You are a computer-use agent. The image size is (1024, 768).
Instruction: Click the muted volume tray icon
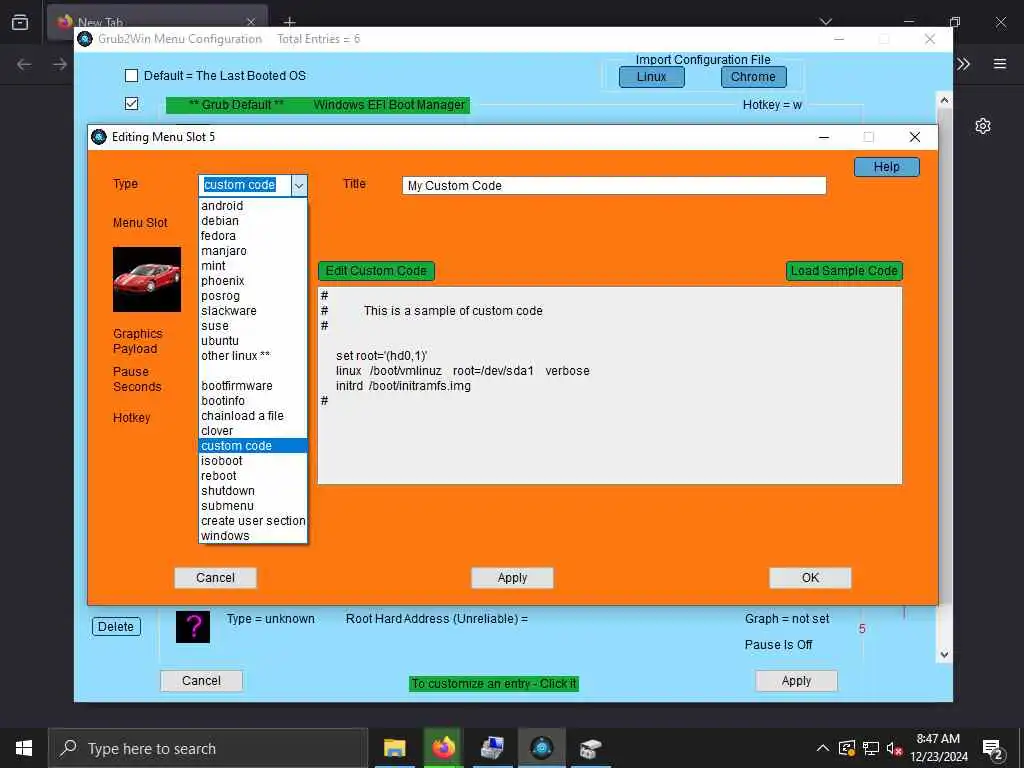point(894,748)
